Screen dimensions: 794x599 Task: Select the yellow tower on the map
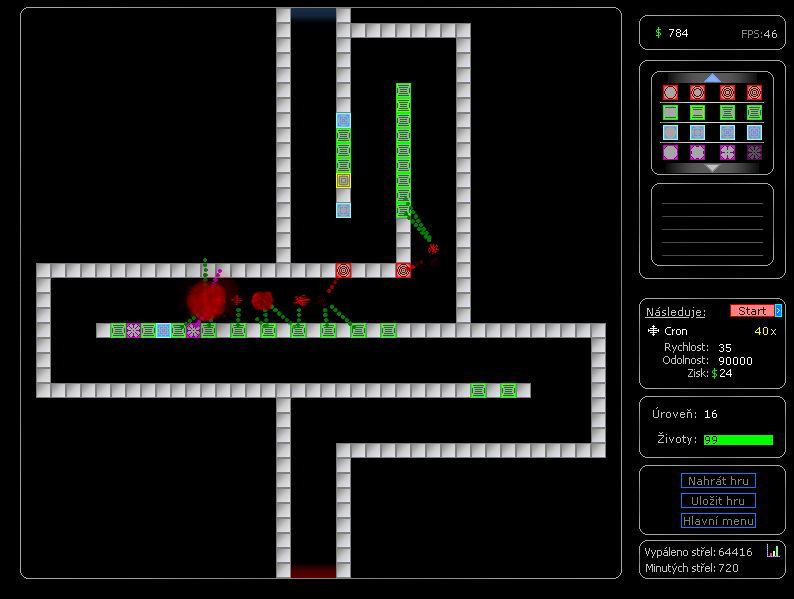pos(343,180)
